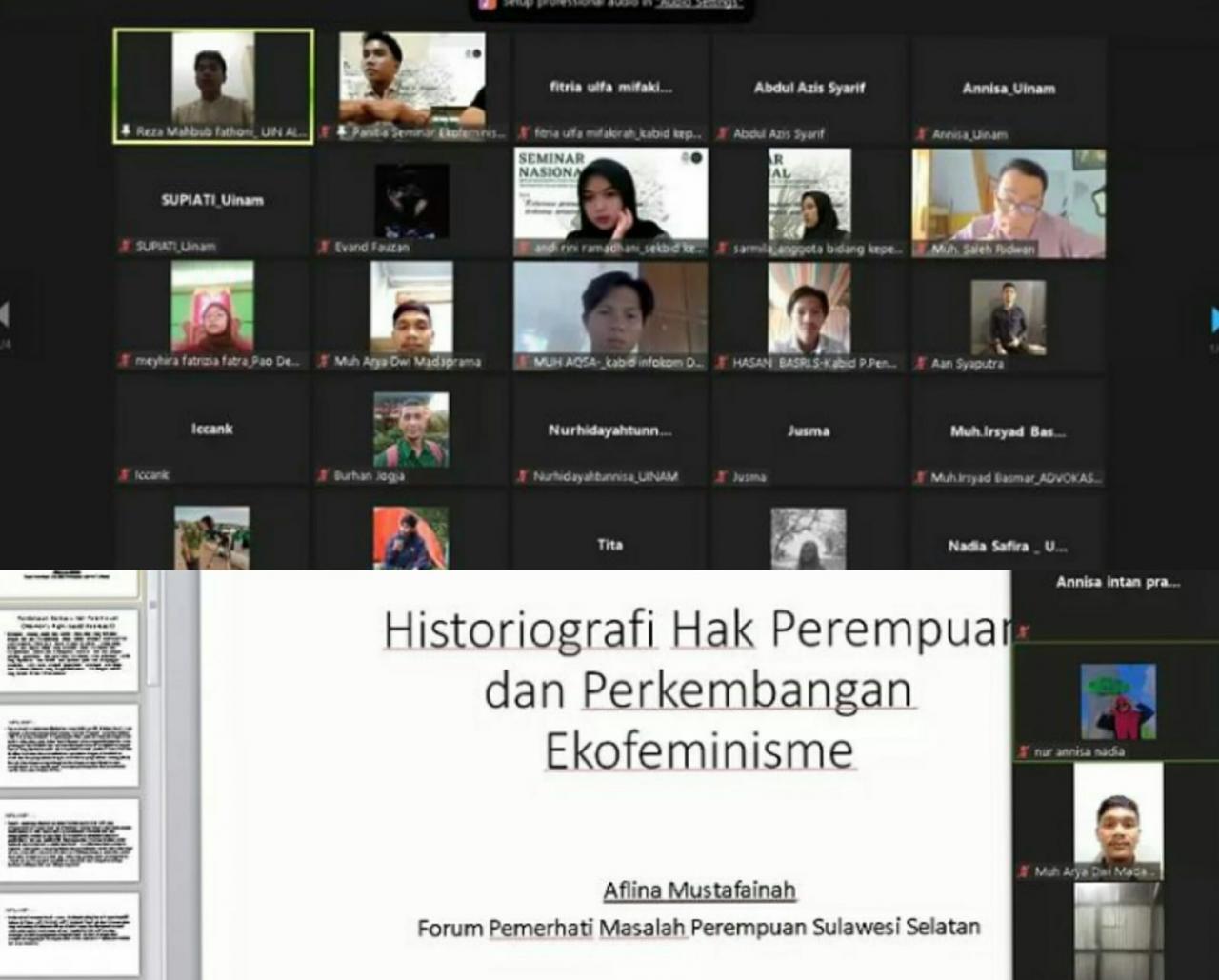Click the Aflina Mustafainah author text

pyautogui.click(x=699, y=890)
